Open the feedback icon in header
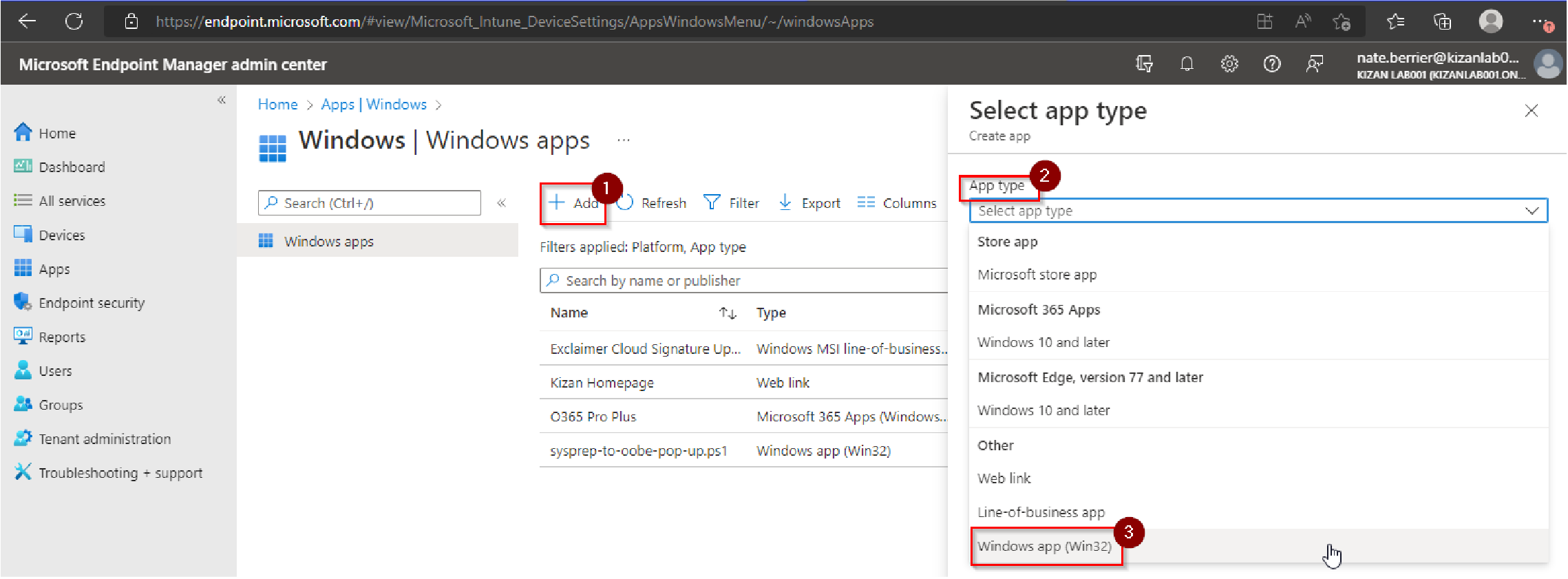 [1315, 65]
